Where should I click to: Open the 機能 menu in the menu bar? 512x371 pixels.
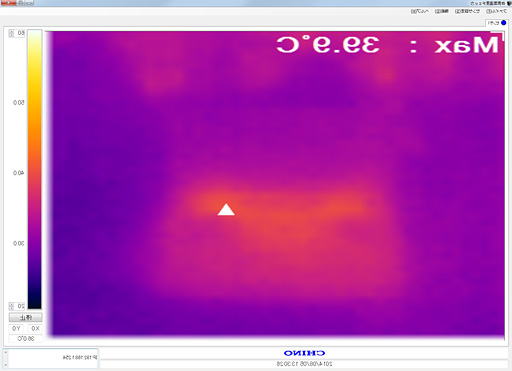[441, 11]
